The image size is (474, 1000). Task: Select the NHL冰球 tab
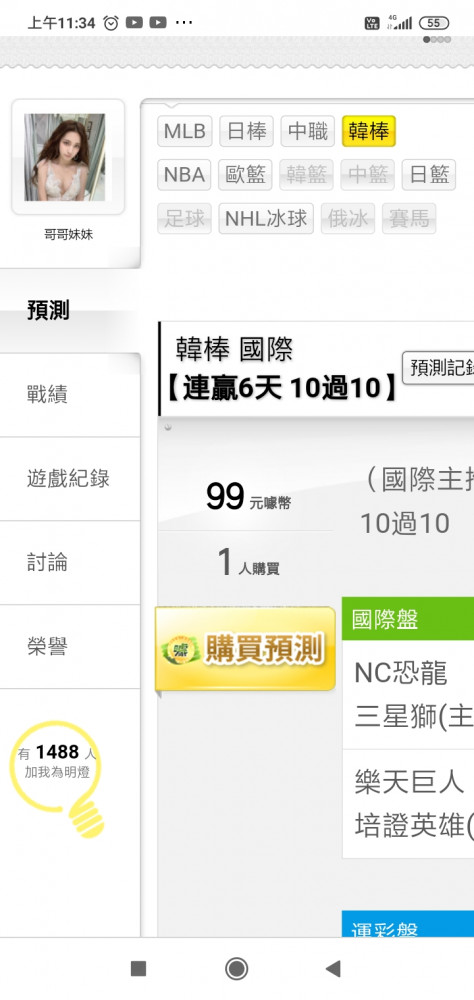(x=266, y=219)
